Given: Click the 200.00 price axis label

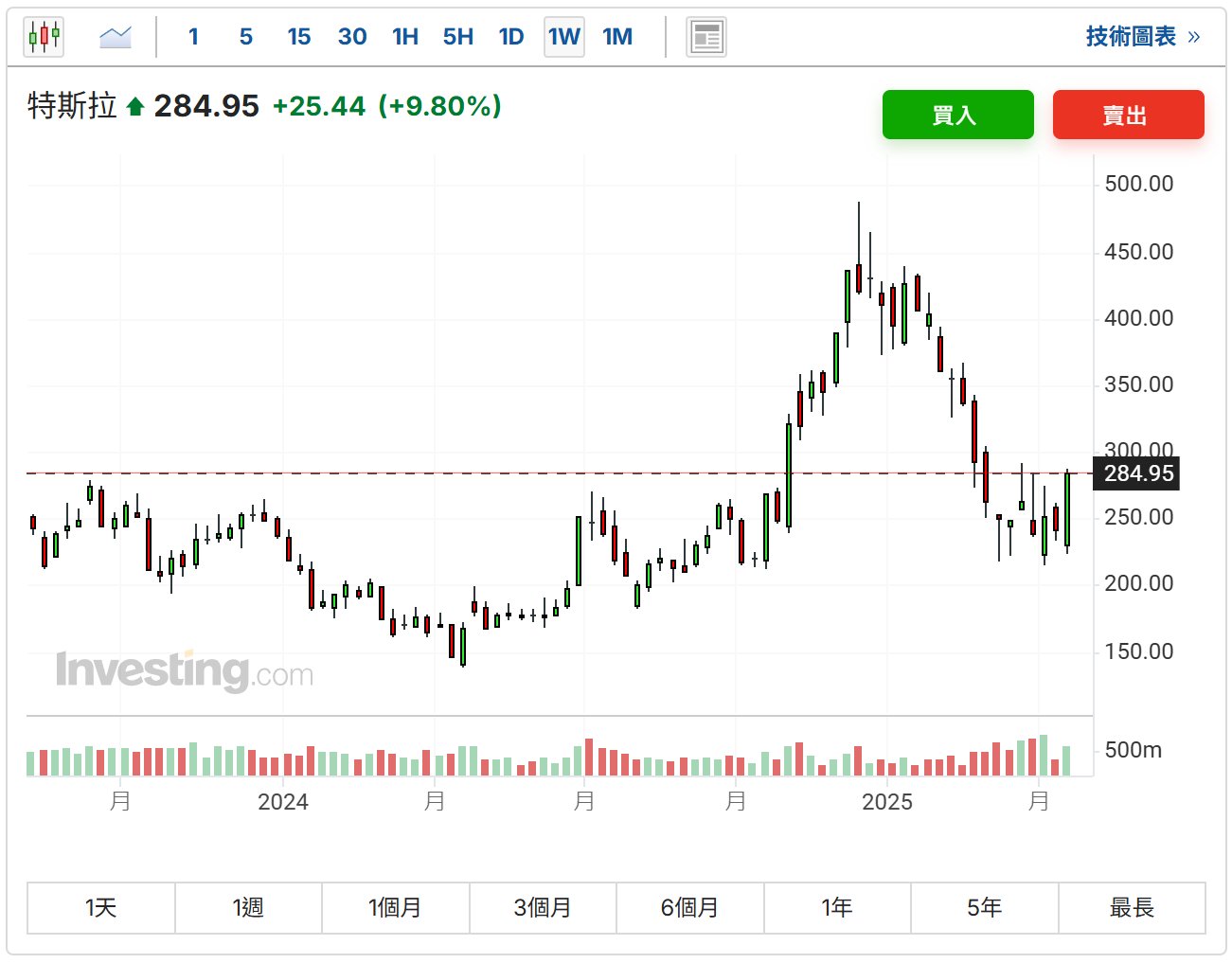Looking at the screenshot, I should (1139, 583).
